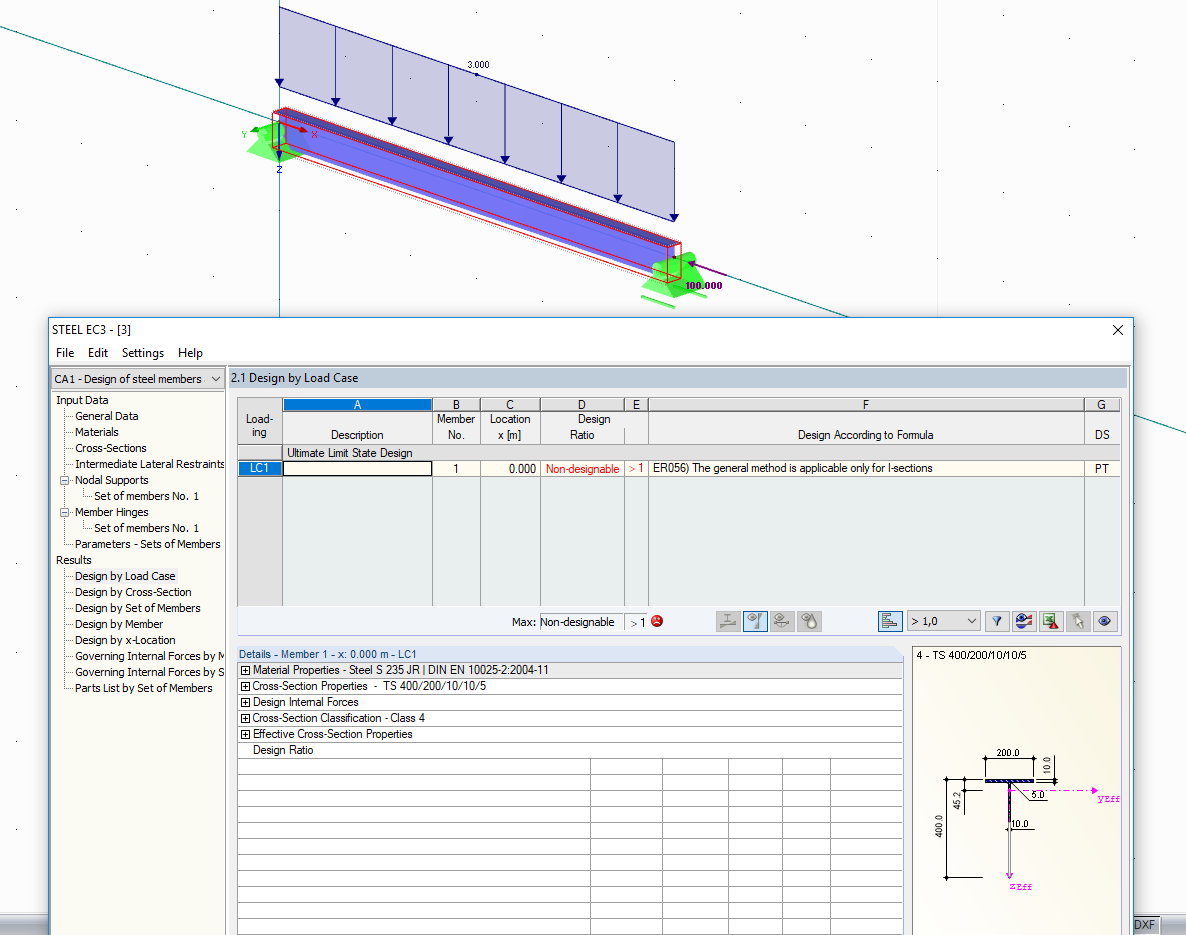
Task: Click the 100.000 load label in model view
Action: [x=703, y=285]
